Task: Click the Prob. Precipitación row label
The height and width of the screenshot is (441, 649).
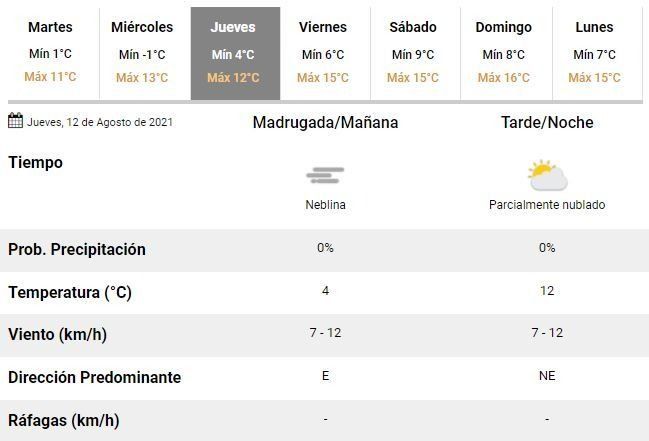Action: (x=77, y=249)
